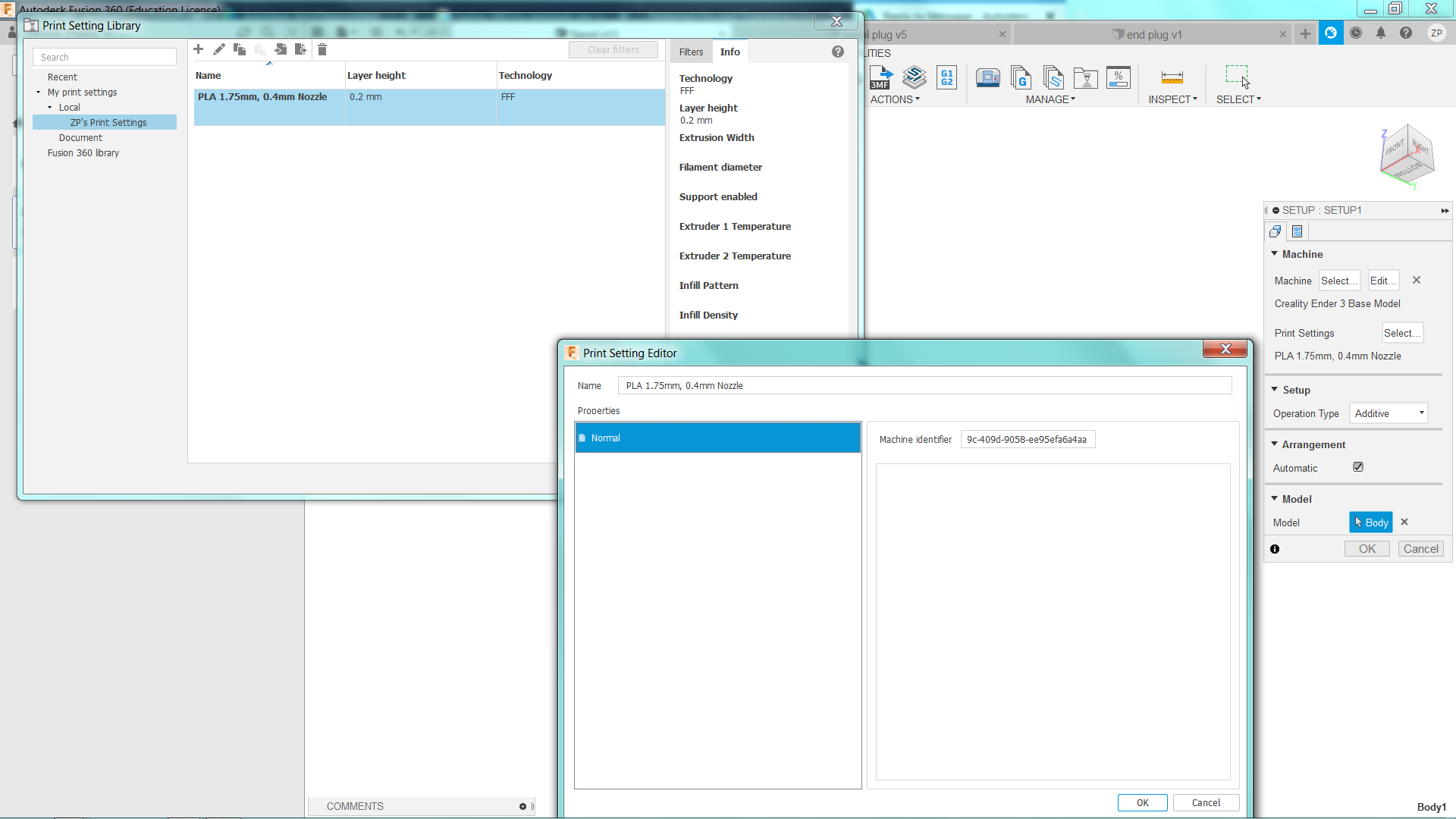
Task: Expand the Setup panel double-arrow
Action: pyautogui.click(x=1445, y=210)
